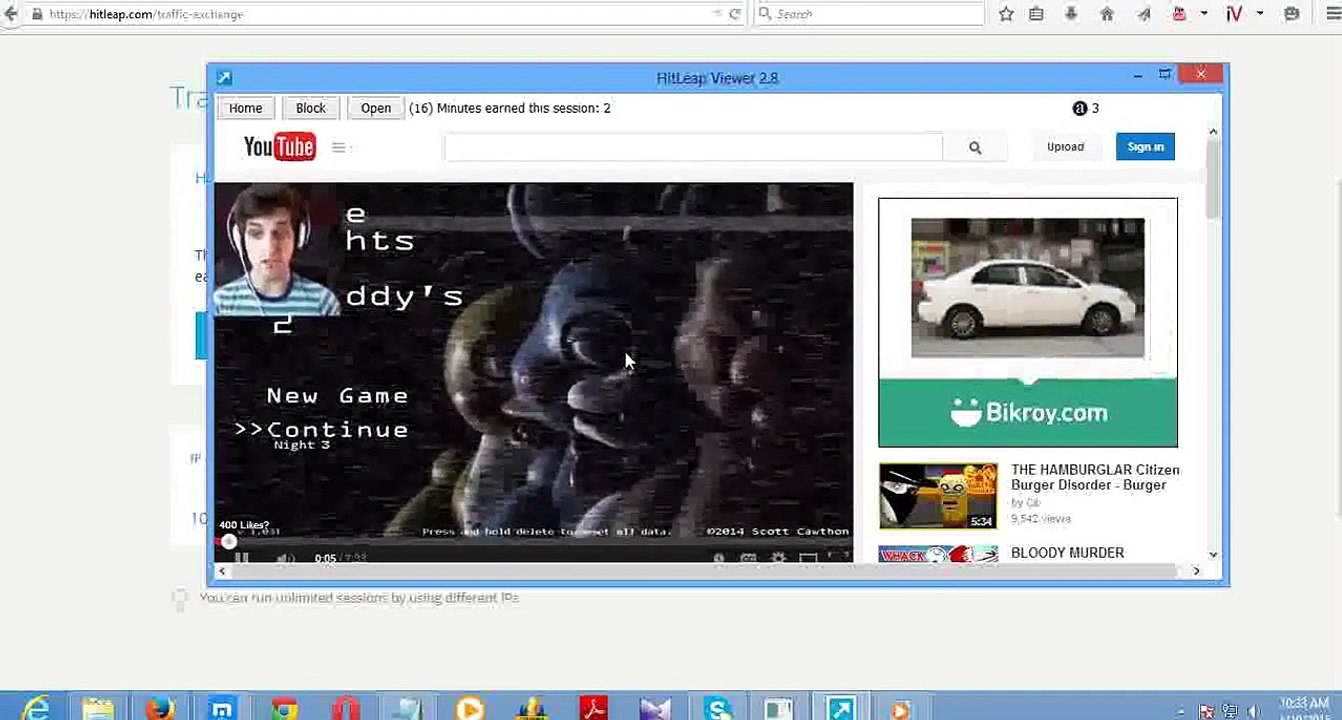
Task: Click the blue Sign in button
Action: [x=1145, y=147]
